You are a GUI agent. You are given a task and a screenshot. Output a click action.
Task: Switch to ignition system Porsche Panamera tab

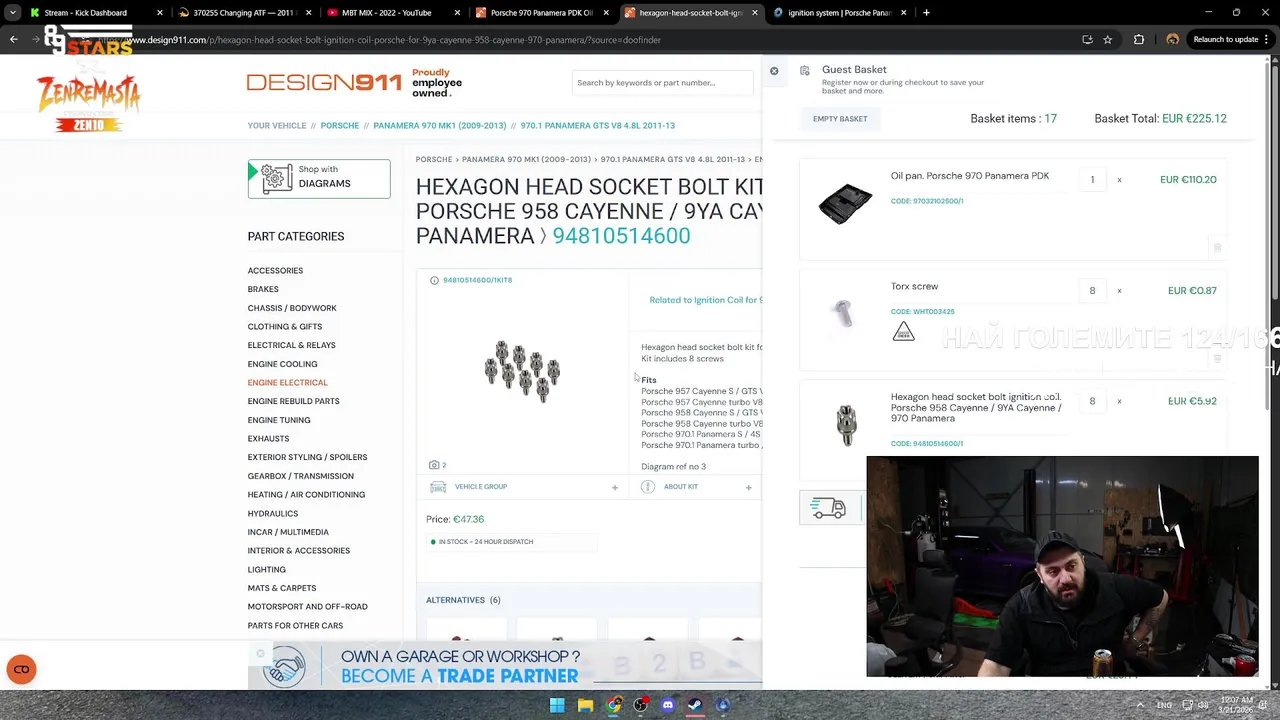838,13
